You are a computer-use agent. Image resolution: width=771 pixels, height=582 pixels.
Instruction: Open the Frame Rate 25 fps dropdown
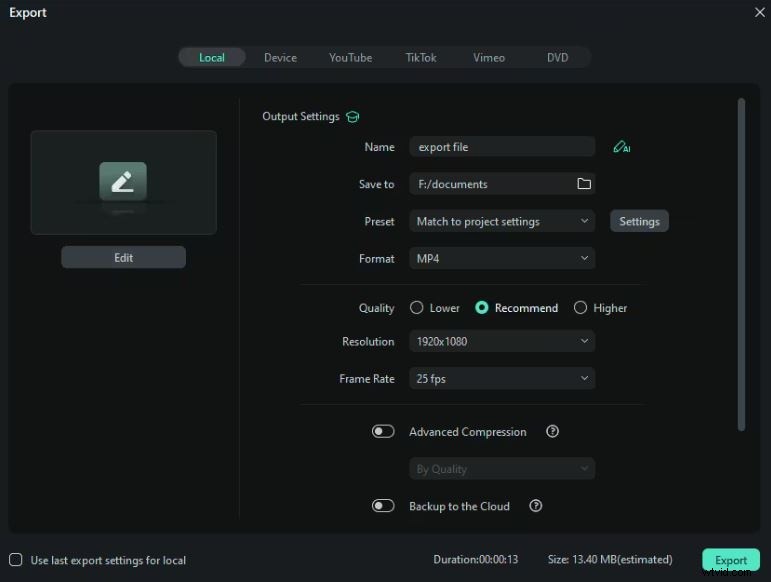502,378
